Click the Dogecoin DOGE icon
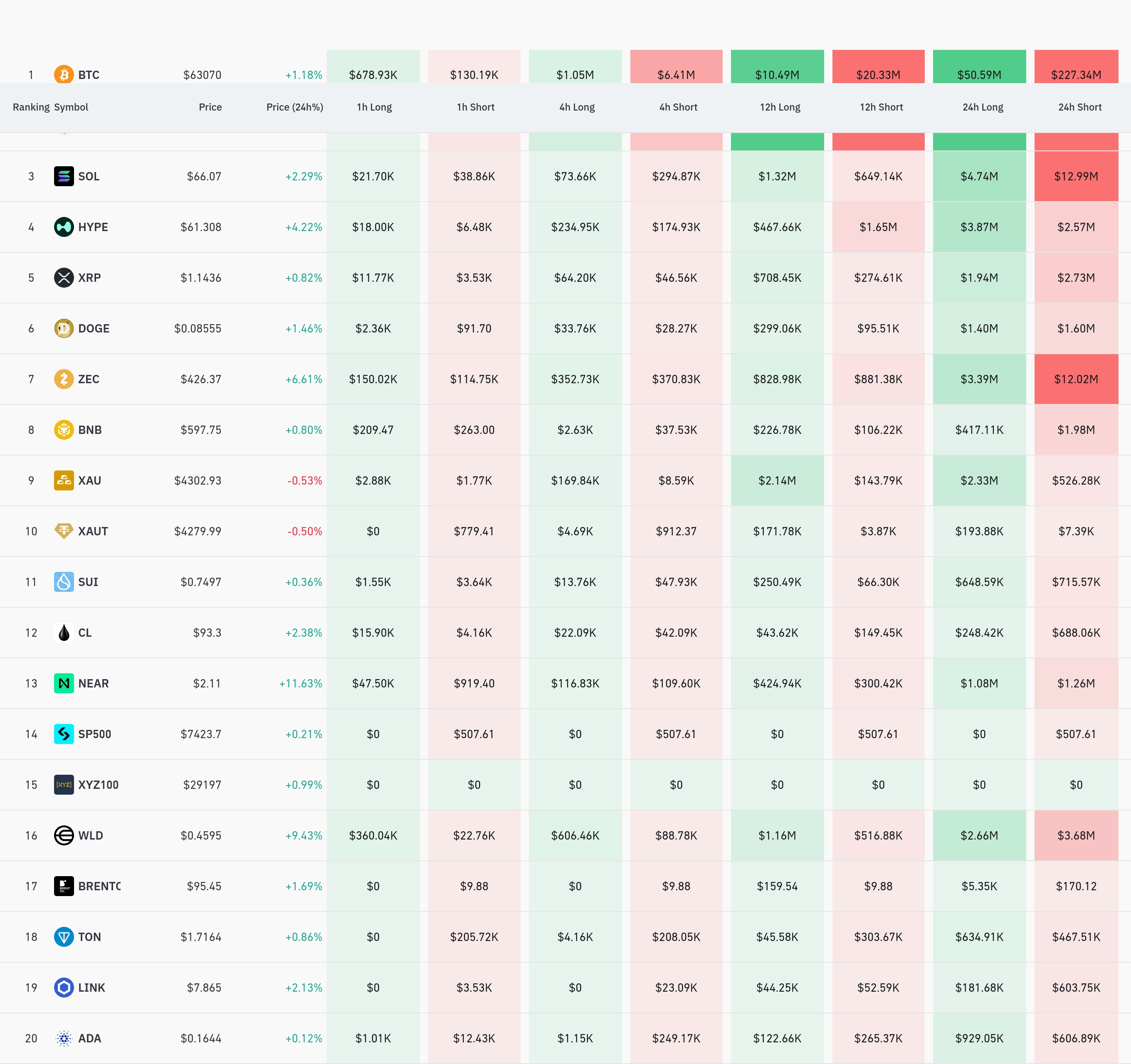This screenshot has width=1131, height=1064. point(64,328)
